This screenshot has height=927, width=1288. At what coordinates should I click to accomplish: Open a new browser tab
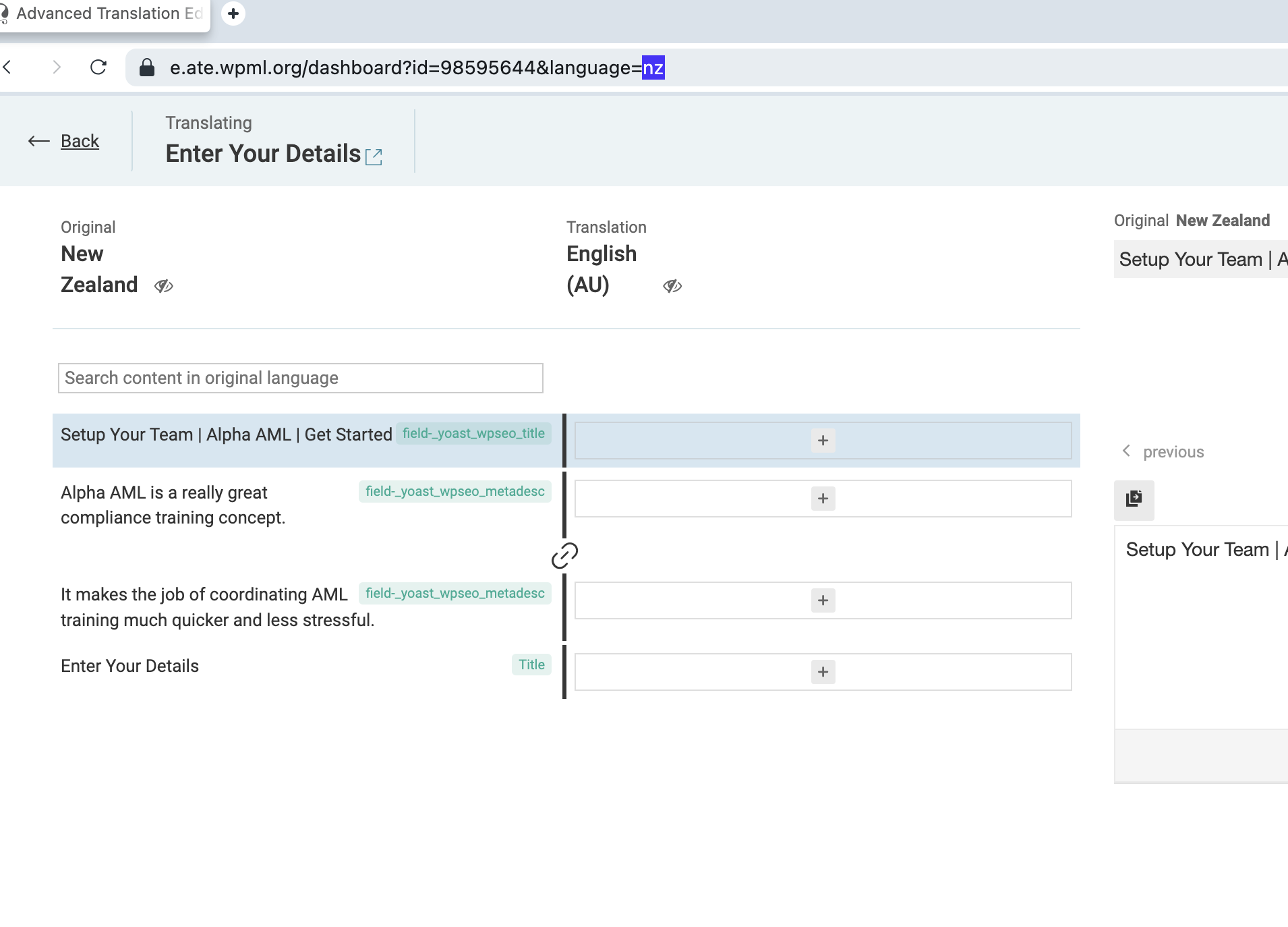(x=233, y=13)
